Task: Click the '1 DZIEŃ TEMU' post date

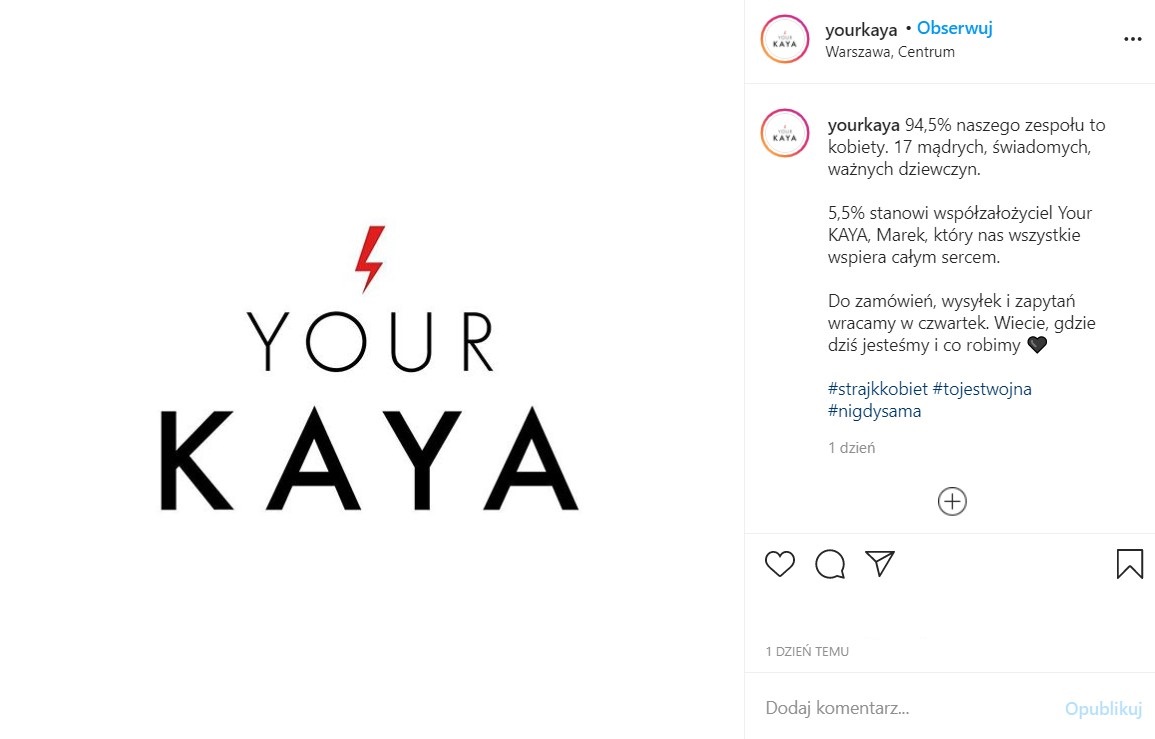Action: (x=807, y=651)
